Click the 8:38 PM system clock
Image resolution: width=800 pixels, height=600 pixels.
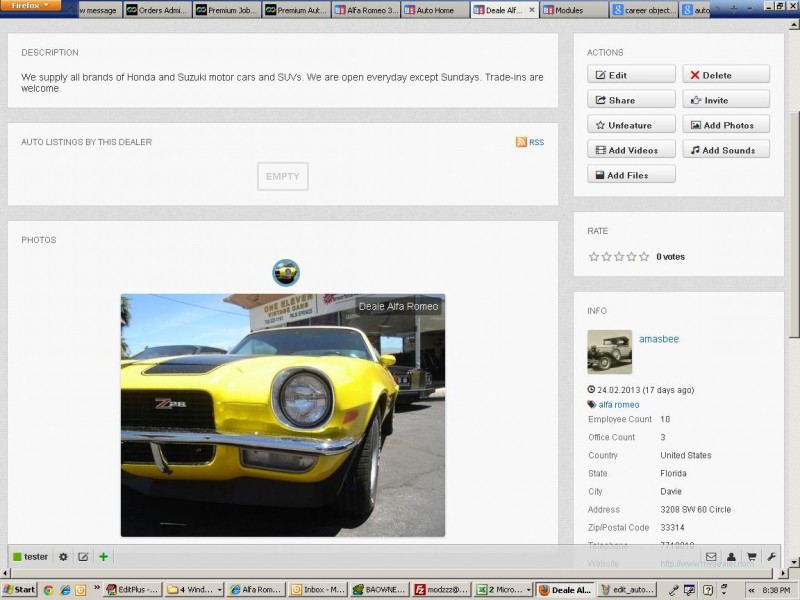pos(776,590)
